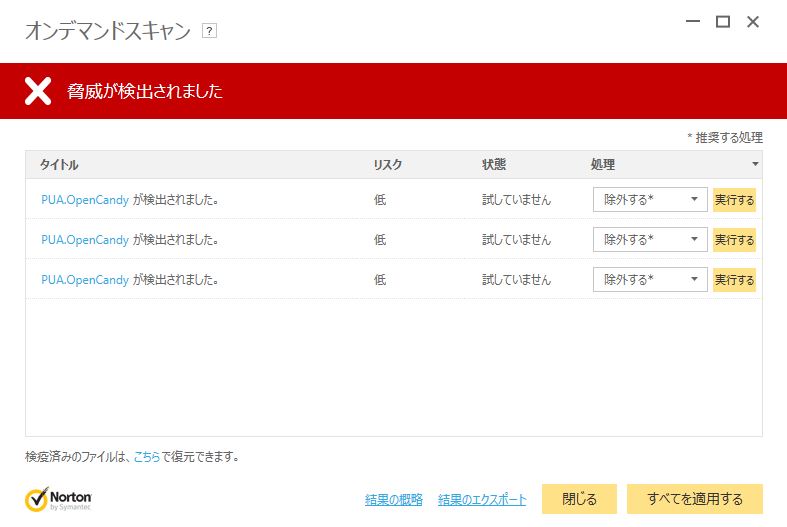Click the こちら restore link

pyautogui.click(x=147, y=457)
